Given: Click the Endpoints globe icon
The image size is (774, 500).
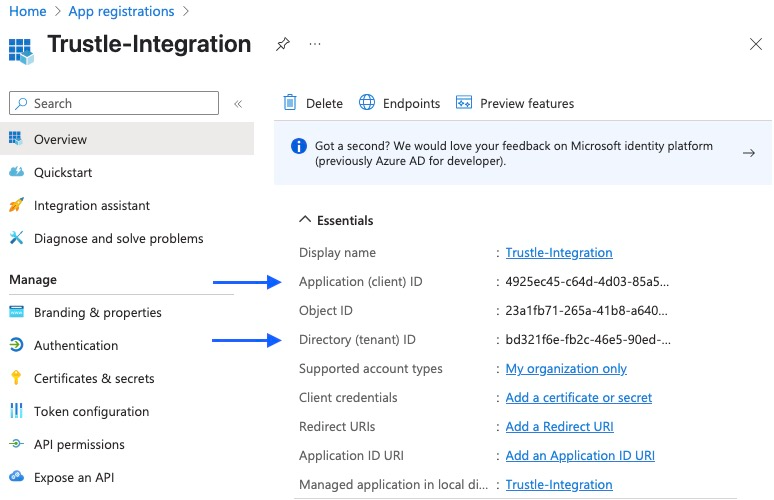Looking at the screenshot, I should (x=367, y=103).
